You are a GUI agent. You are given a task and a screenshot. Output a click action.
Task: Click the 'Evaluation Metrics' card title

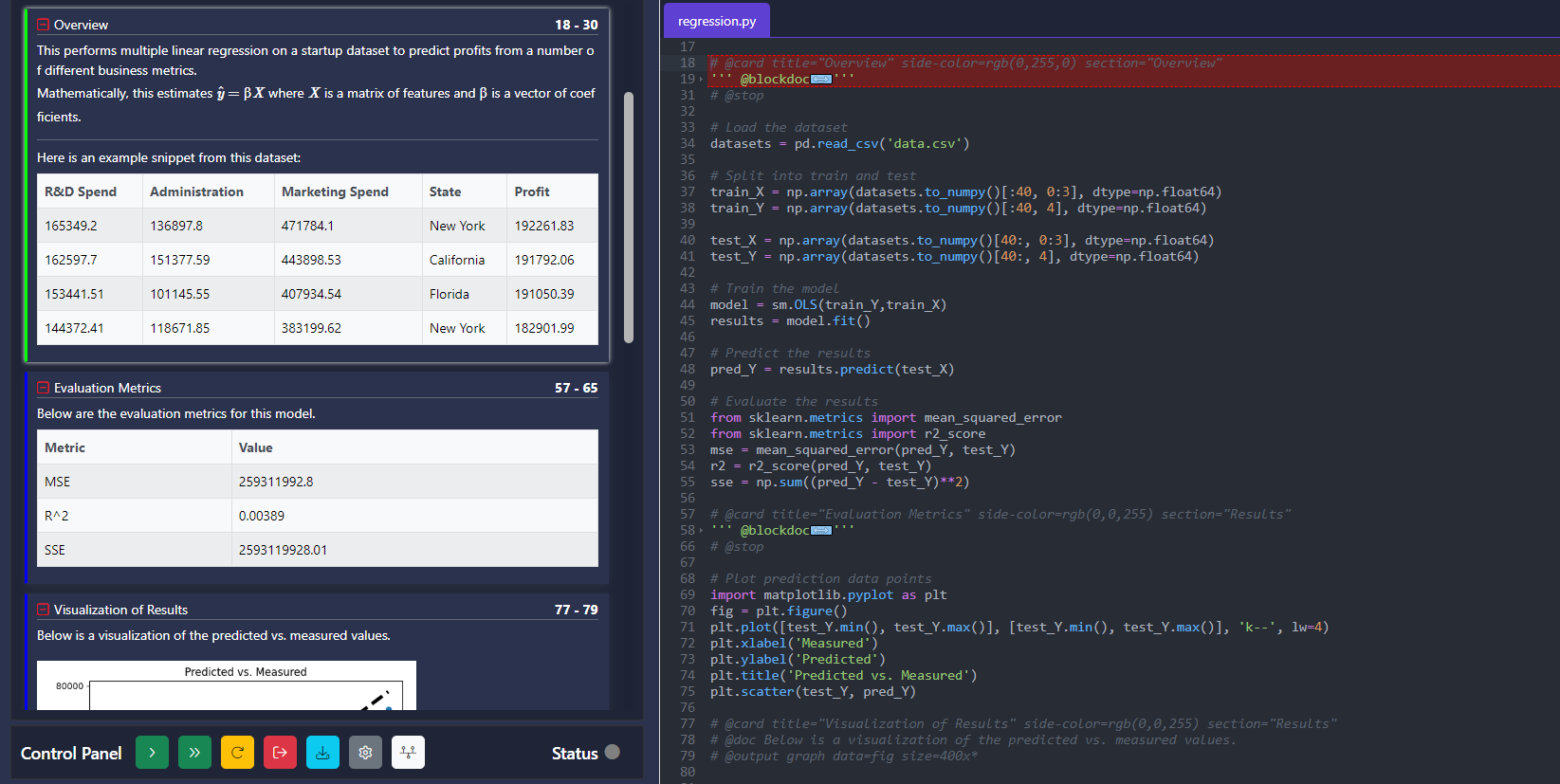[107, 388]
